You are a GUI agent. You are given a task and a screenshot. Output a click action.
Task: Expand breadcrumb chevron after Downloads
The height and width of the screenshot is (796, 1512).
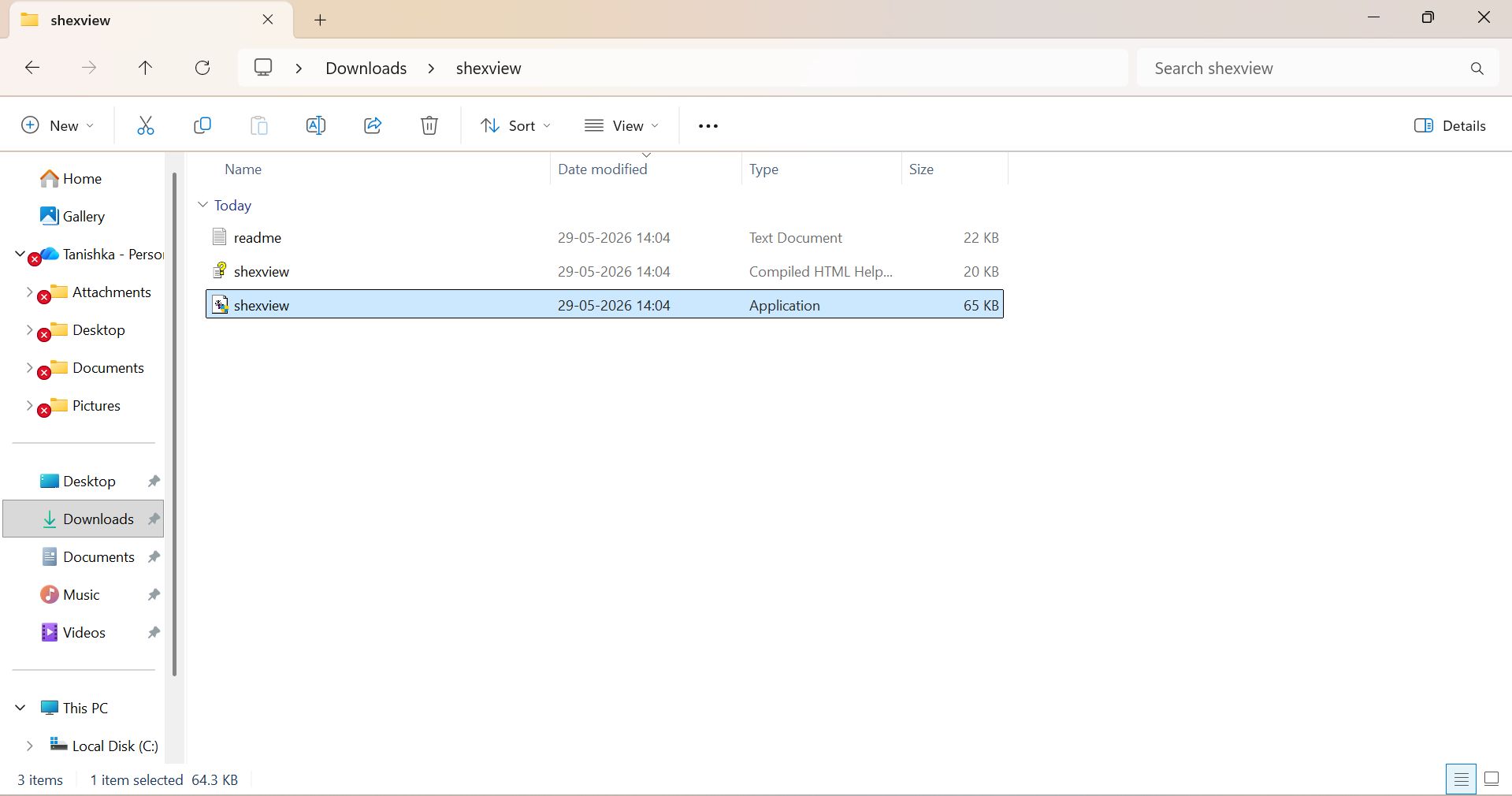(431, 69)
